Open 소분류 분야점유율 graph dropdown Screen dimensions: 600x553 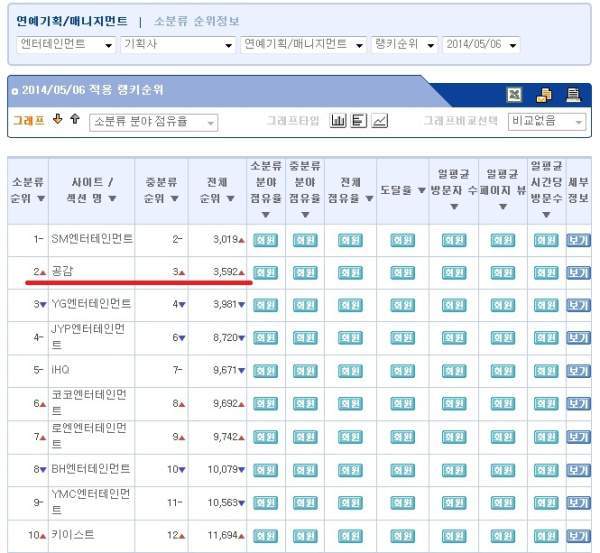[x=153, y=122]
